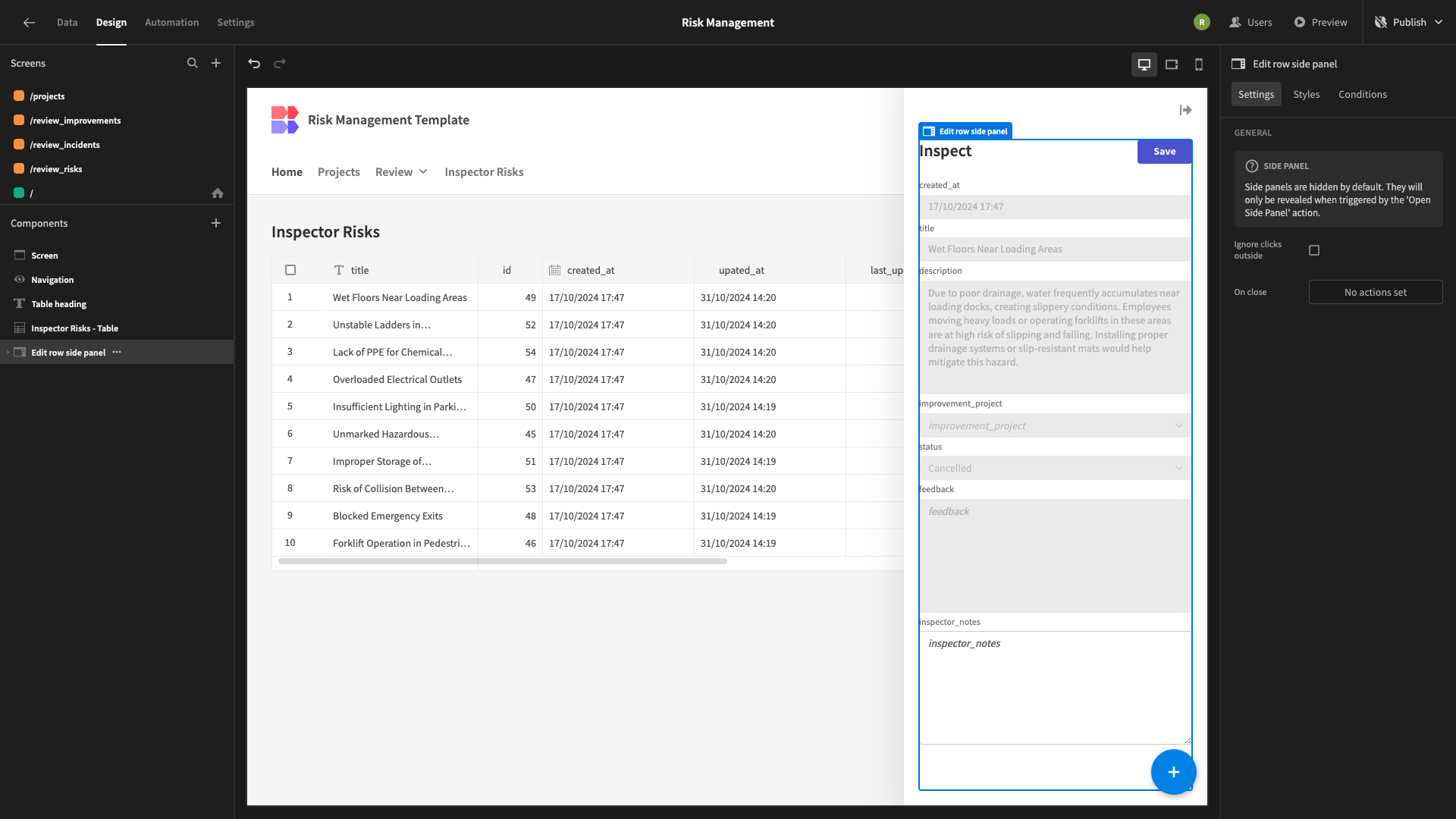Click the created_at date field
The height and width of the screenshot is (819, 1456).
tap(1055, 207)
